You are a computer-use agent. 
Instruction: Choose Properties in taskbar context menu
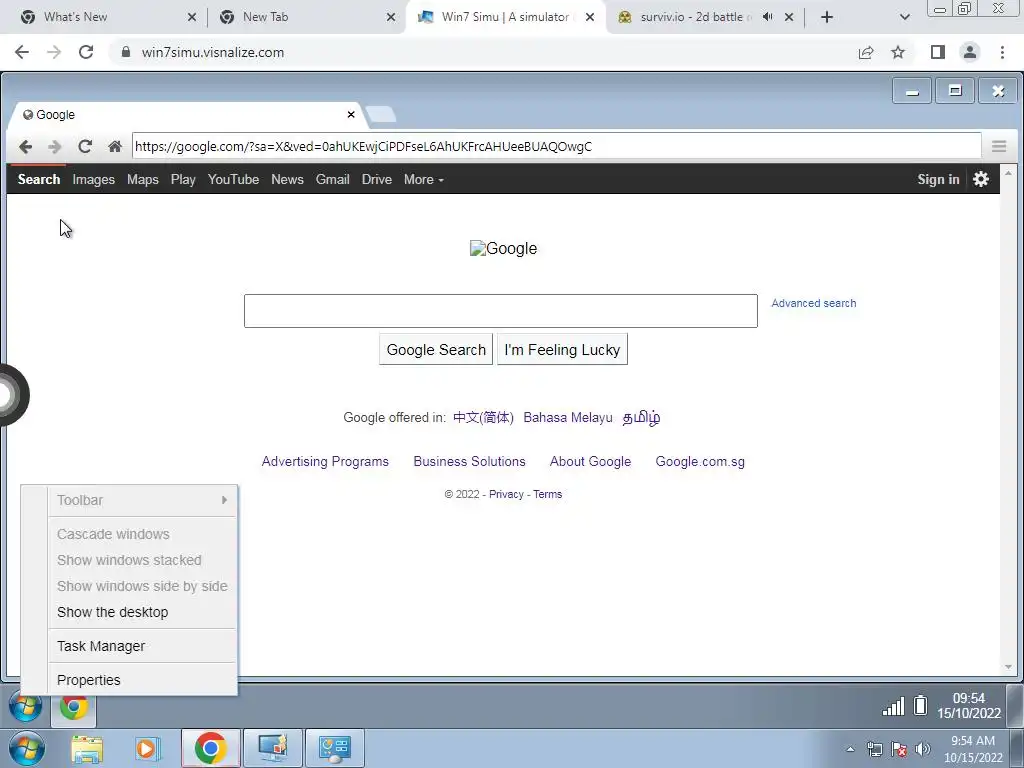[x=88, y=680]
